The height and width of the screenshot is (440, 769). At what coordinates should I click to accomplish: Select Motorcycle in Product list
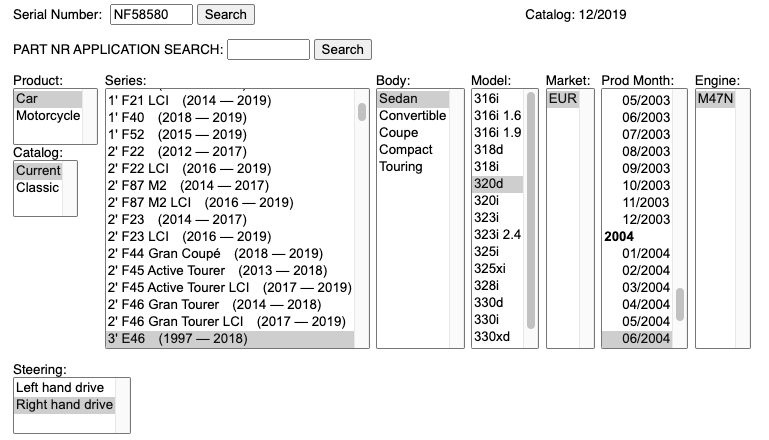point(48,116)
